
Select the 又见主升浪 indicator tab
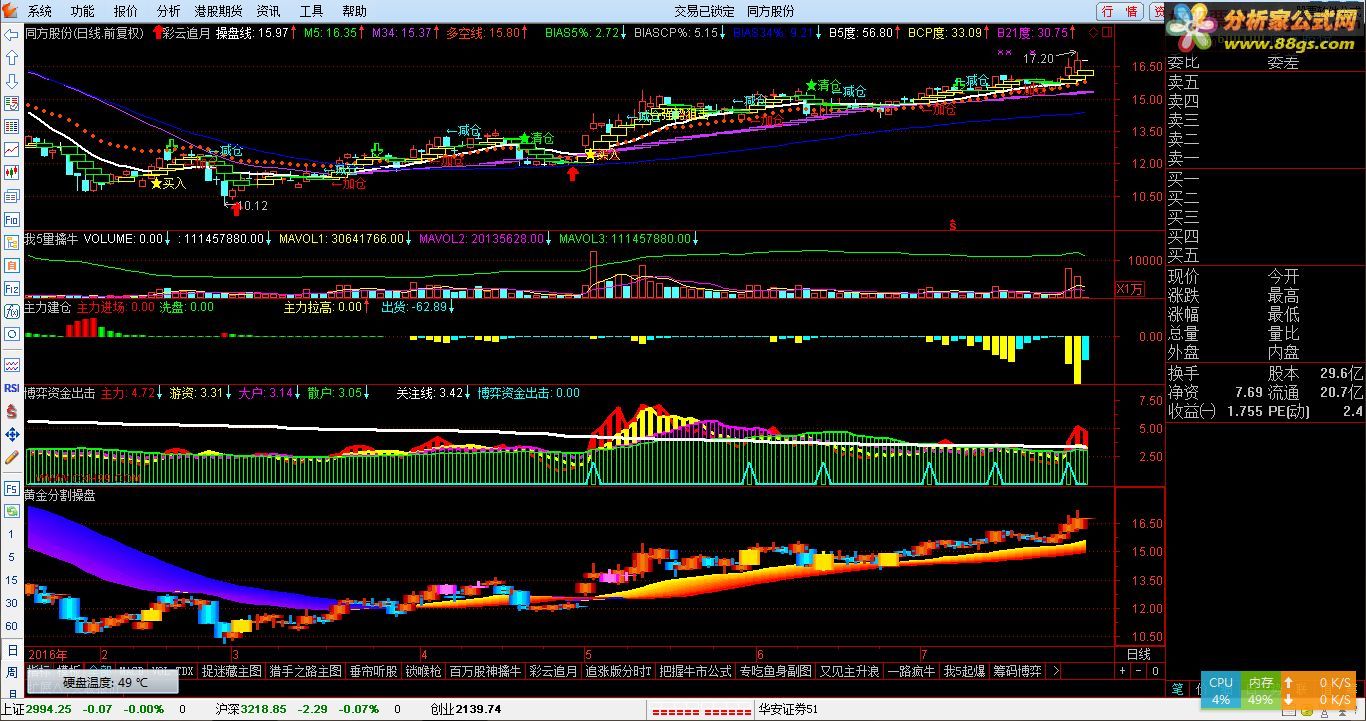[x=850, y=671]
